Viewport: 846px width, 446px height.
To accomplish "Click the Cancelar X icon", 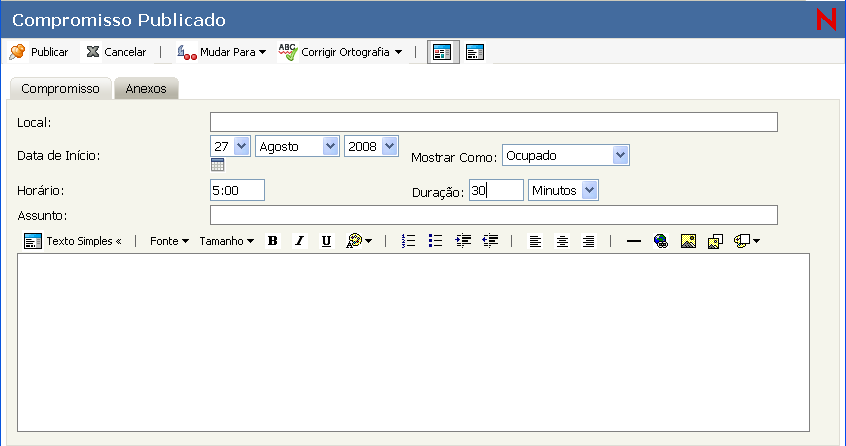I will [93, 52].
